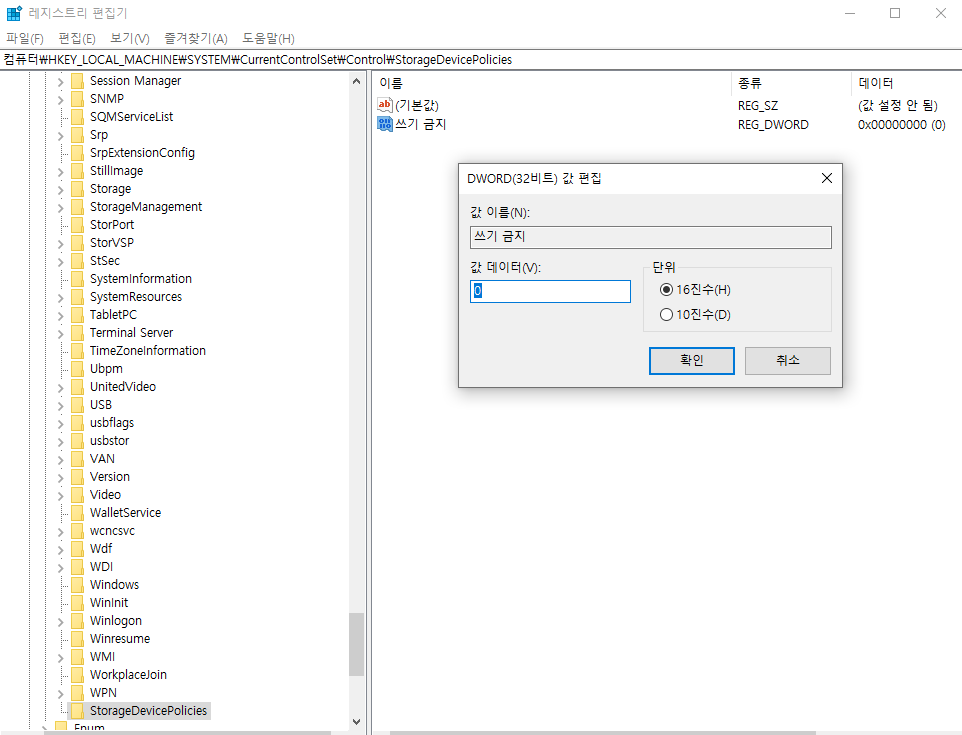Click the tree pane scroll-down arrow

pyautogui.click(x=356, y=722)
